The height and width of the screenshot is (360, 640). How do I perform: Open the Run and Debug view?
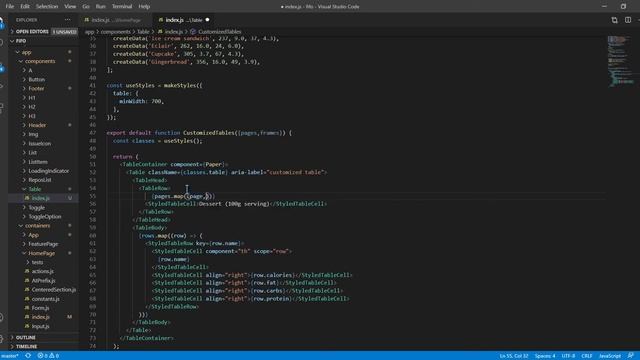[x=2, y=87]
